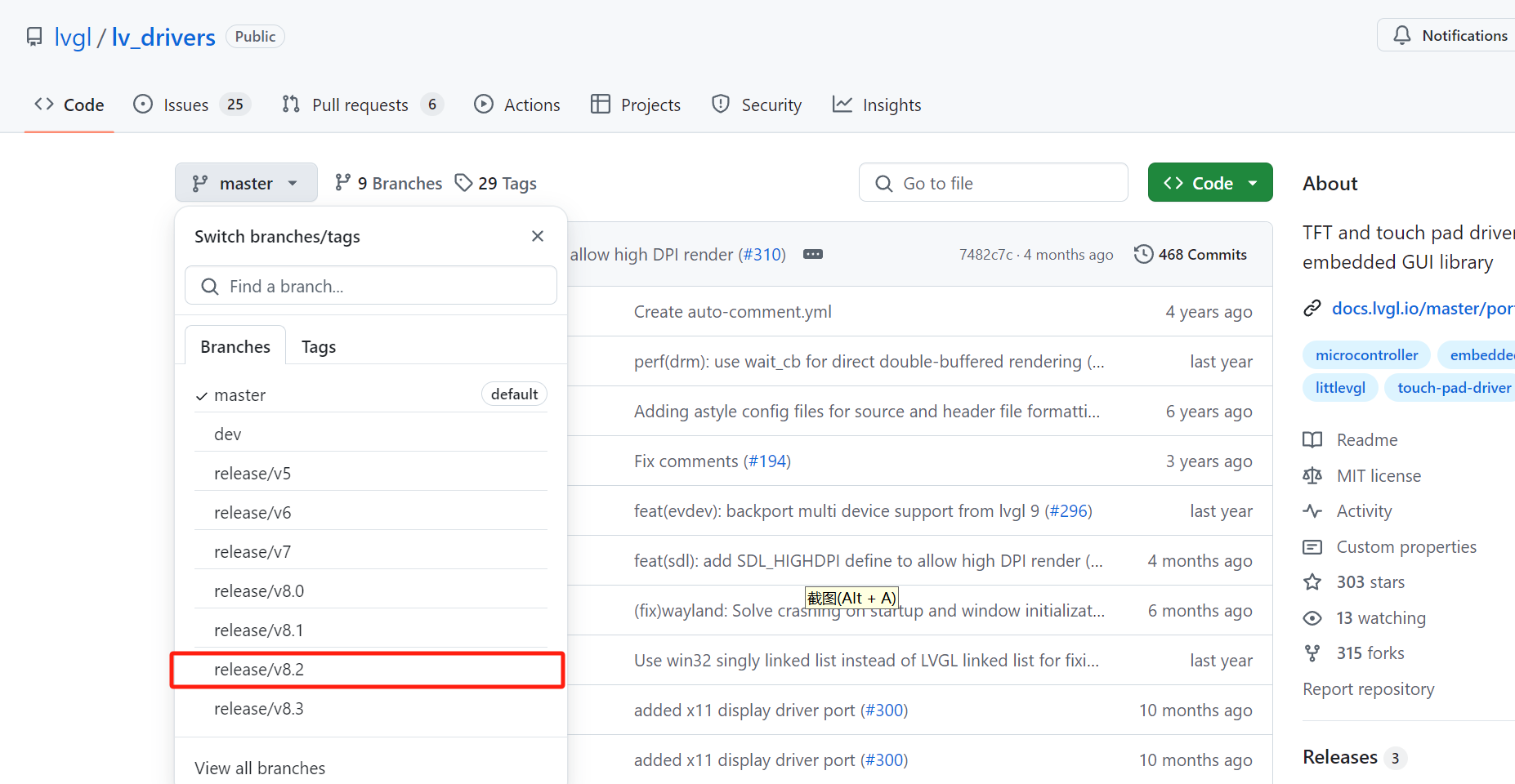Open the Issues tab
1515x784 pixels.
(192, 105)
